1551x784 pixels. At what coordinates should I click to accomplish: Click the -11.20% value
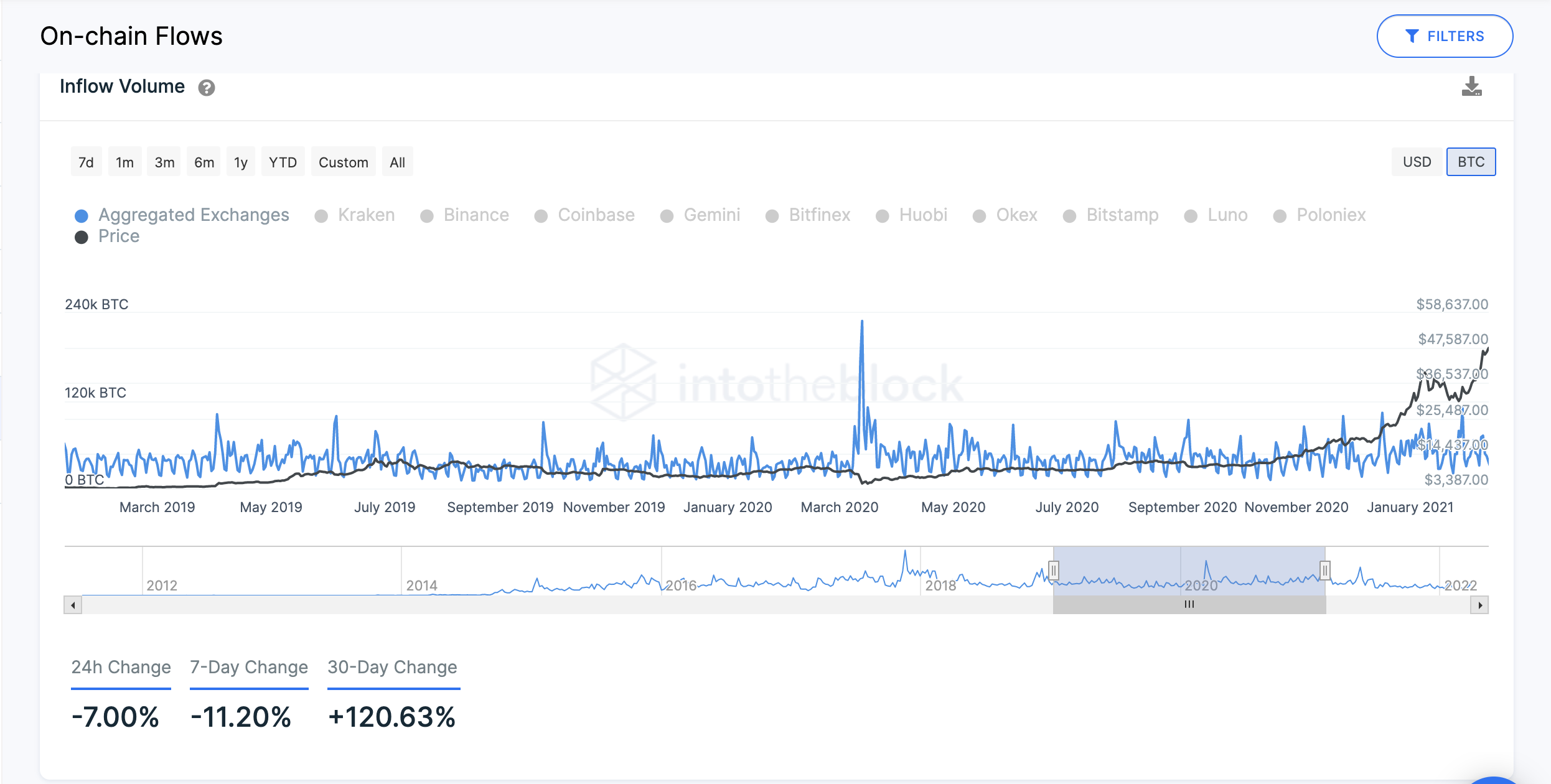240,717
